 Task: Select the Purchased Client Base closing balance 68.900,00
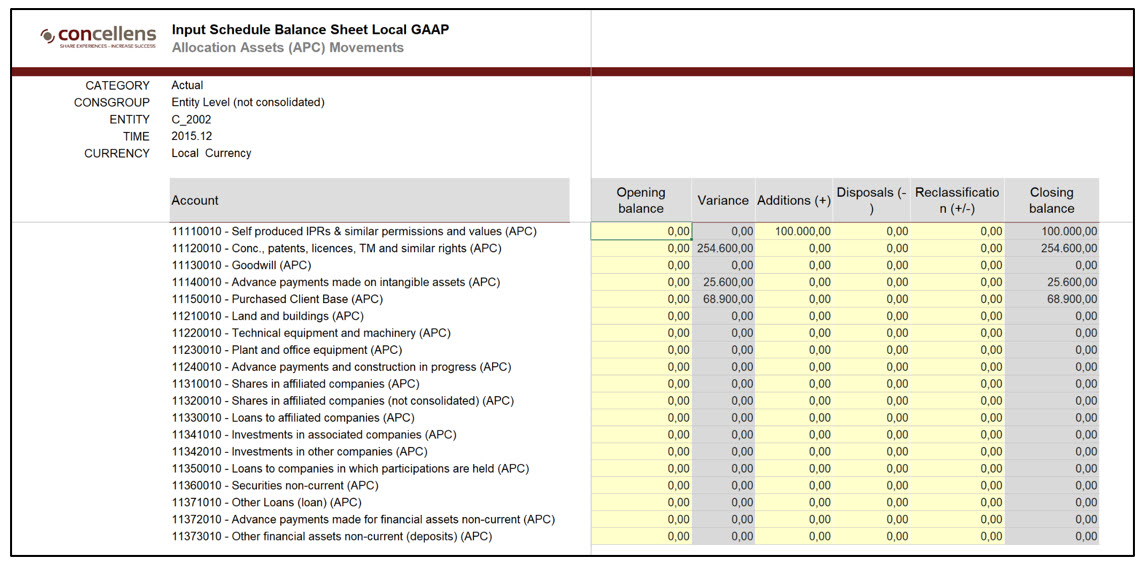click(1051, 299)
